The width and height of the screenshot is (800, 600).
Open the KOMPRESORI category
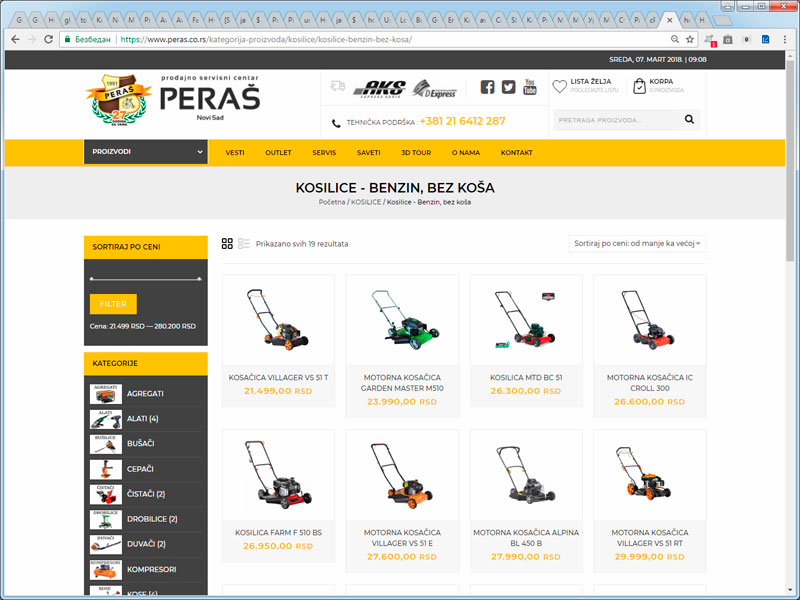click(x=152, y=569)
